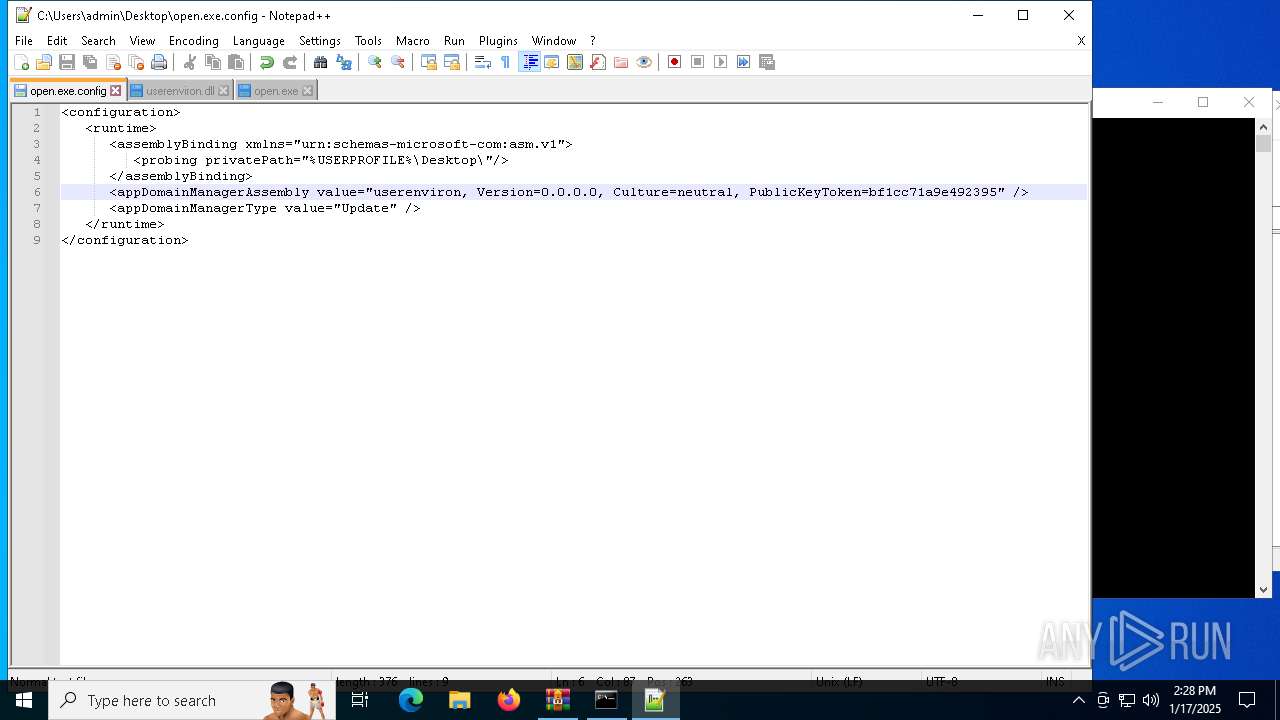Click the taskbar search box
The height and width of the screenshot is (720, 1280).
(x=192, y=700)
